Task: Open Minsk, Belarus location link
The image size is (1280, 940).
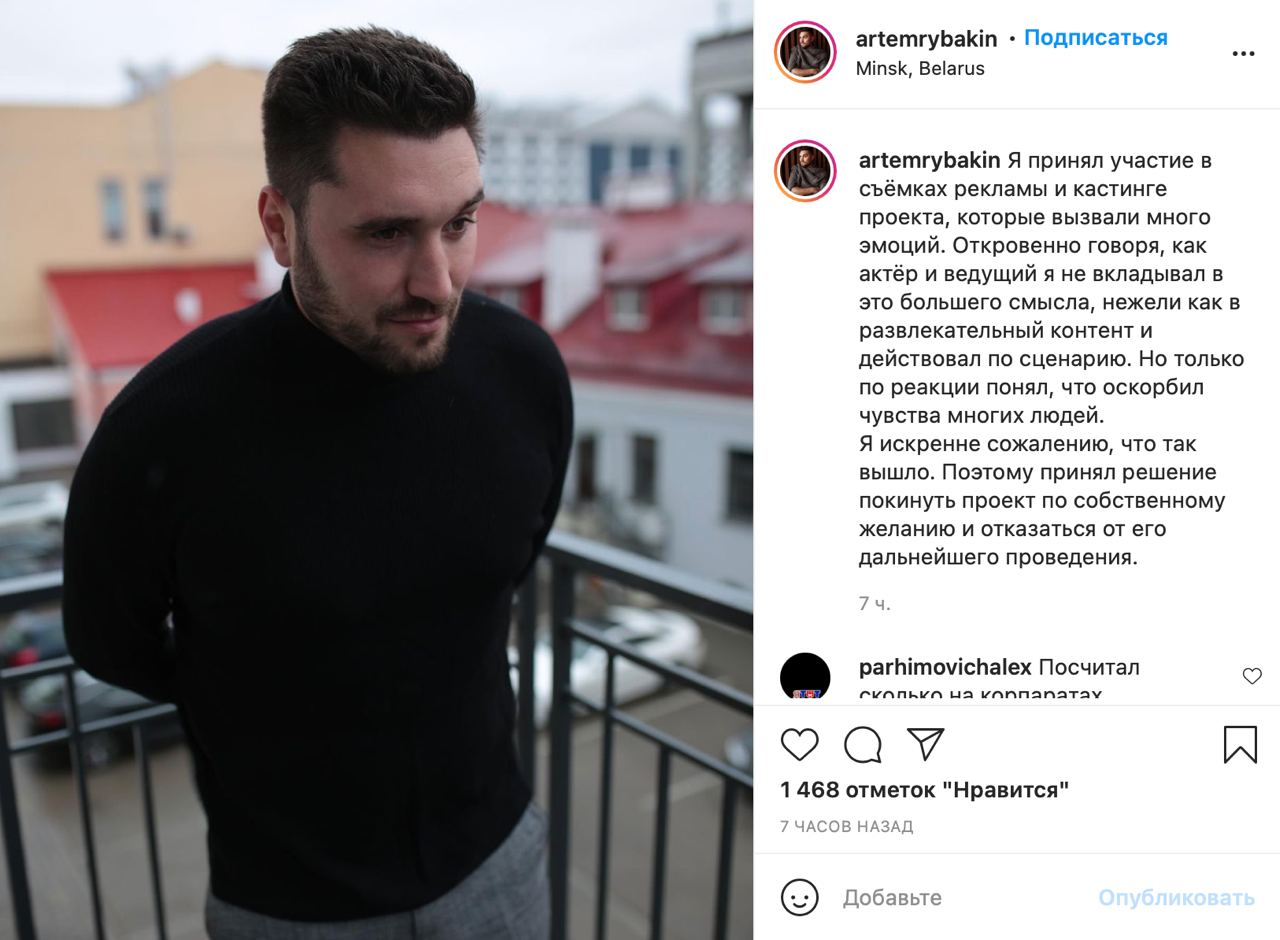Action: coord(920,69)
